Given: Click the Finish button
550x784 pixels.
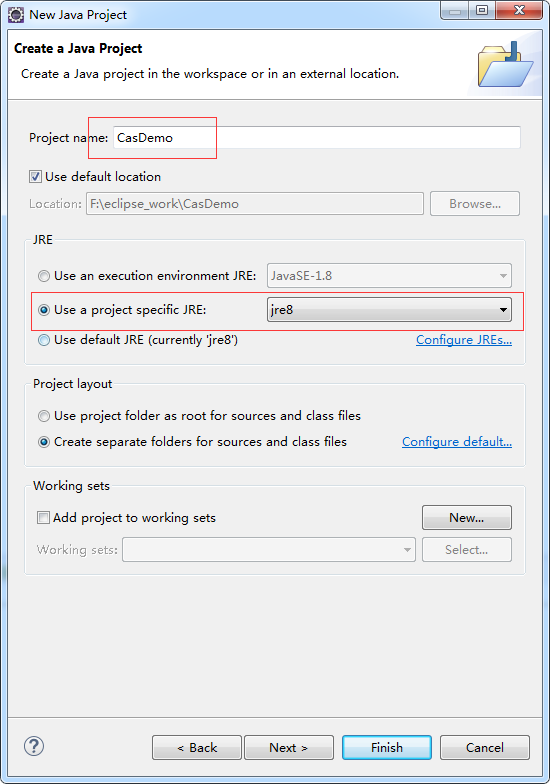Looking at the screenshot, I should coord(387,748).
